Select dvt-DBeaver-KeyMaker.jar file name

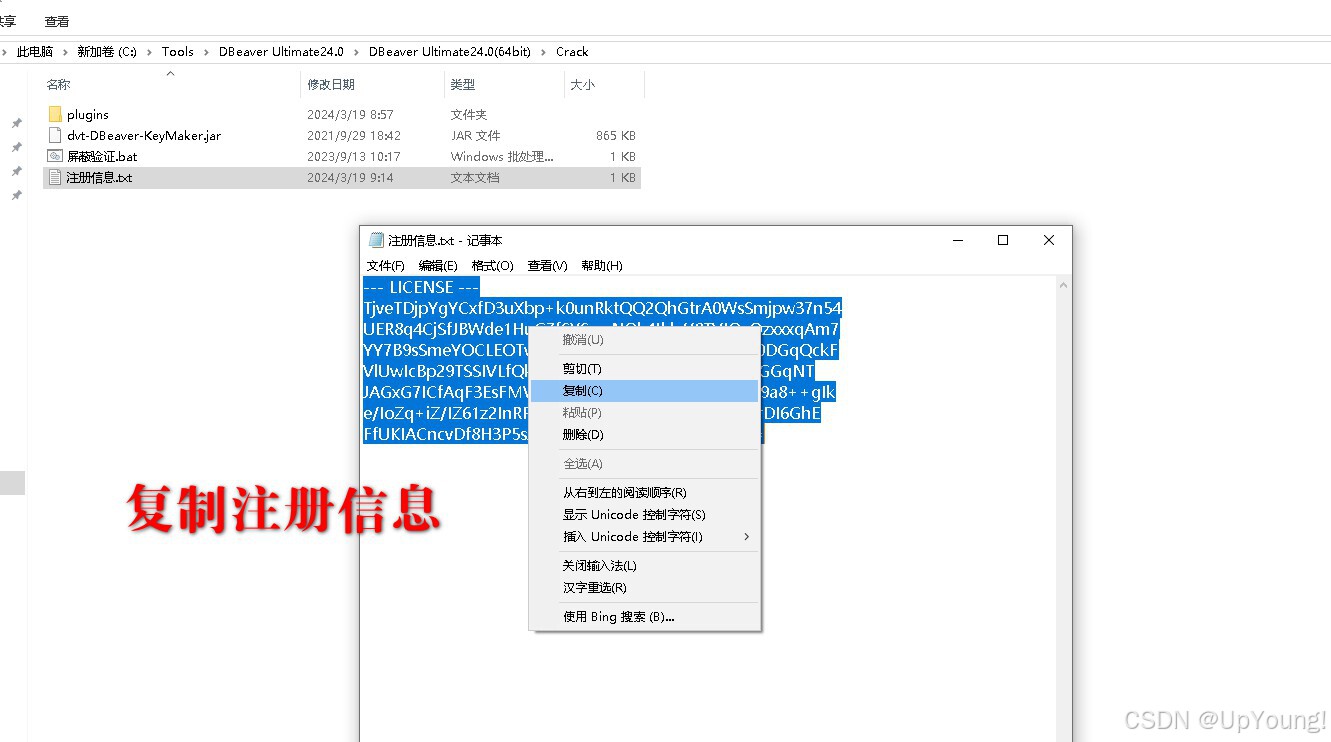coord(144,136)
